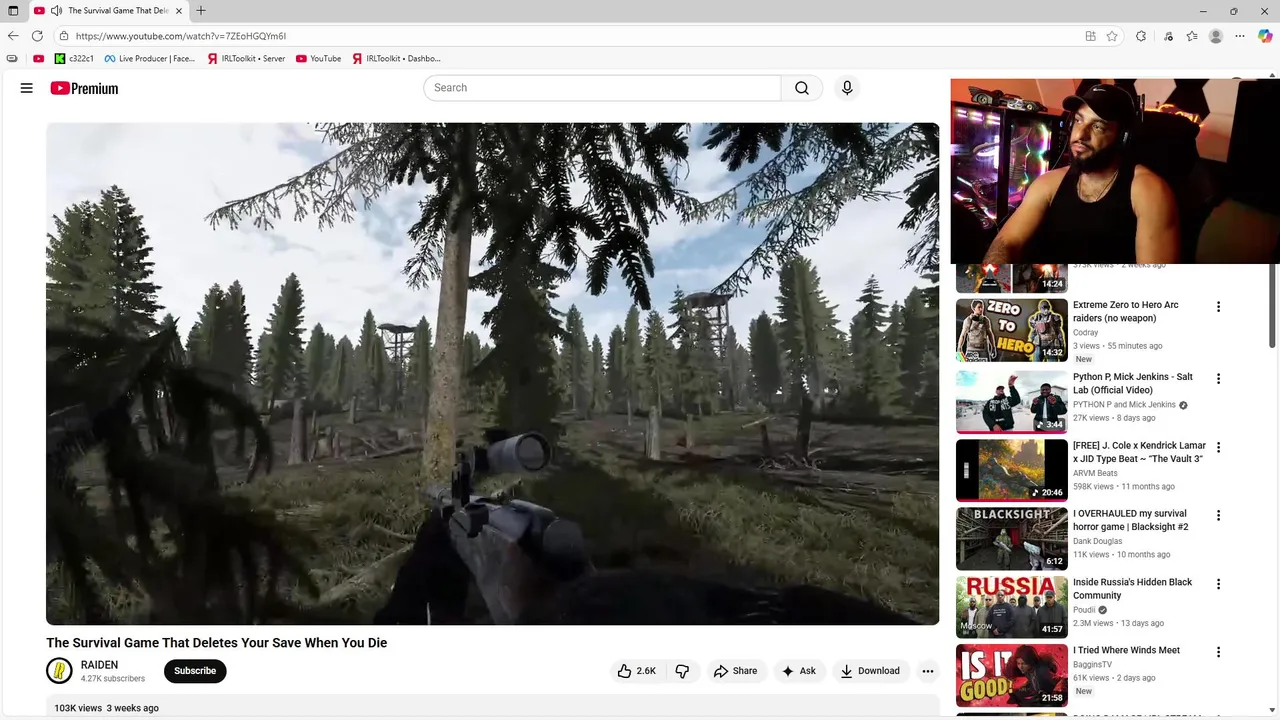Viewport: 1280px width, 720px height.
Task: Like the video with thumbs up
Action: click(637, 671)
